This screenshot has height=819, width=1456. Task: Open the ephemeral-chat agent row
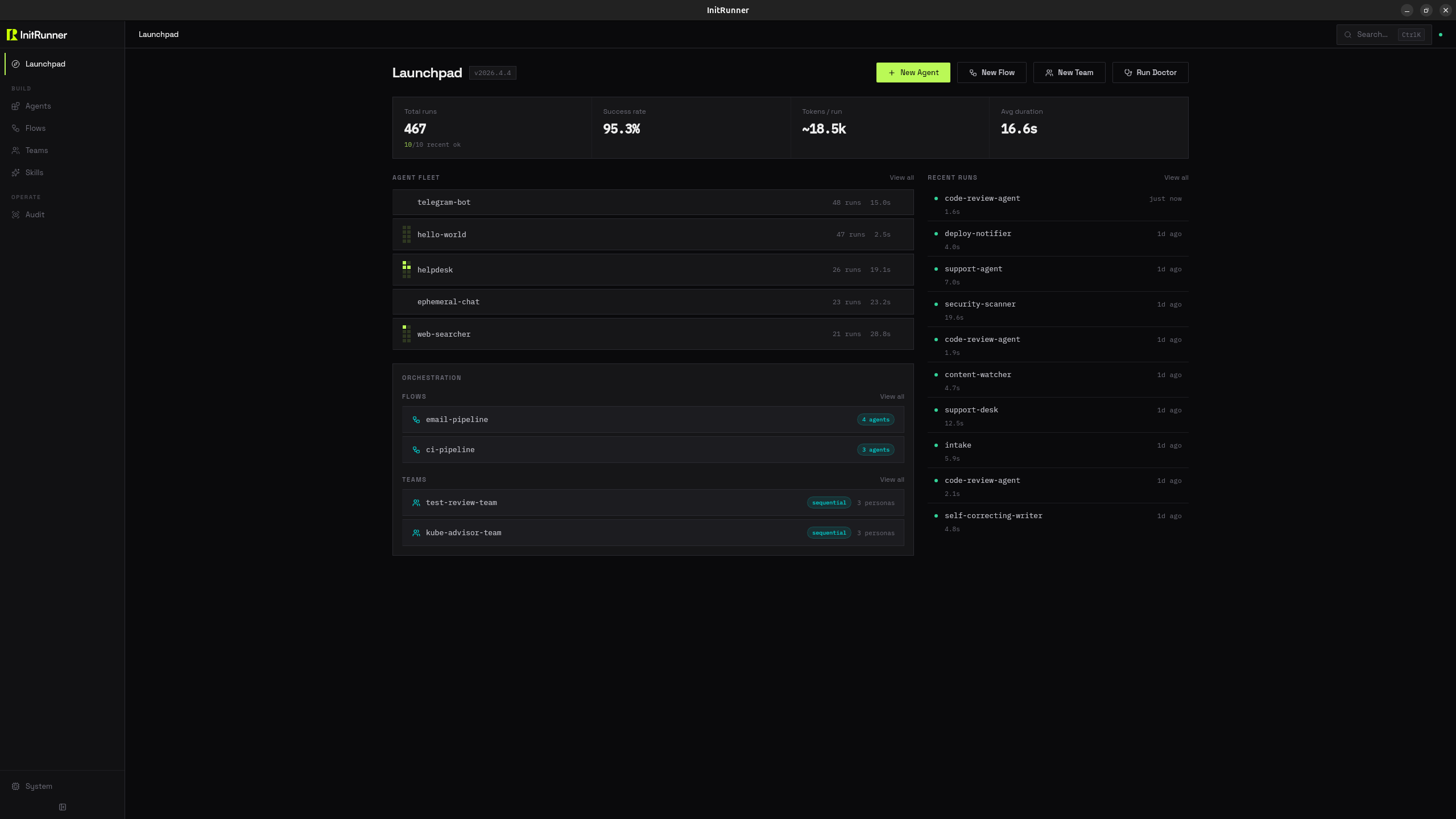click(653, 302)
